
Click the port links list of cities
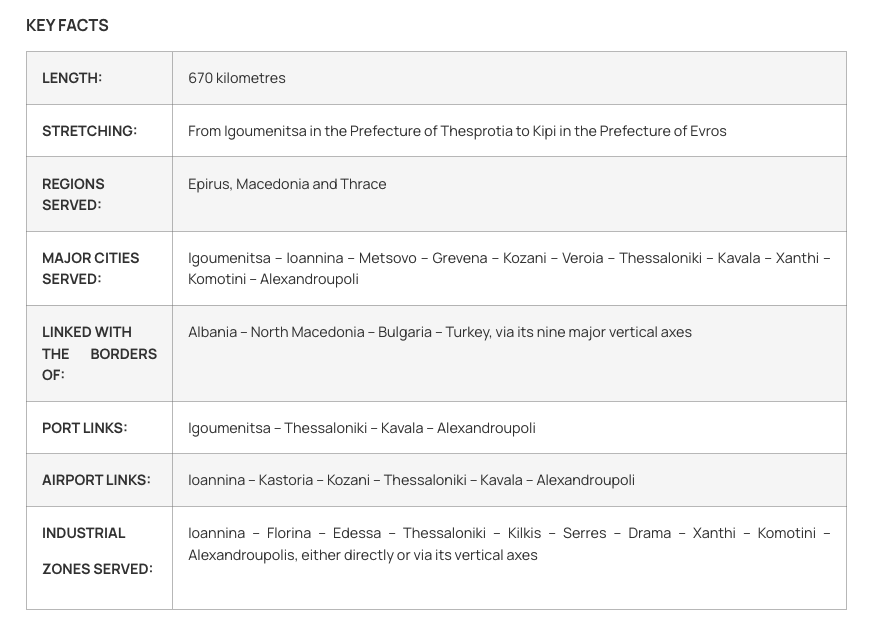(x=362, y=428)
